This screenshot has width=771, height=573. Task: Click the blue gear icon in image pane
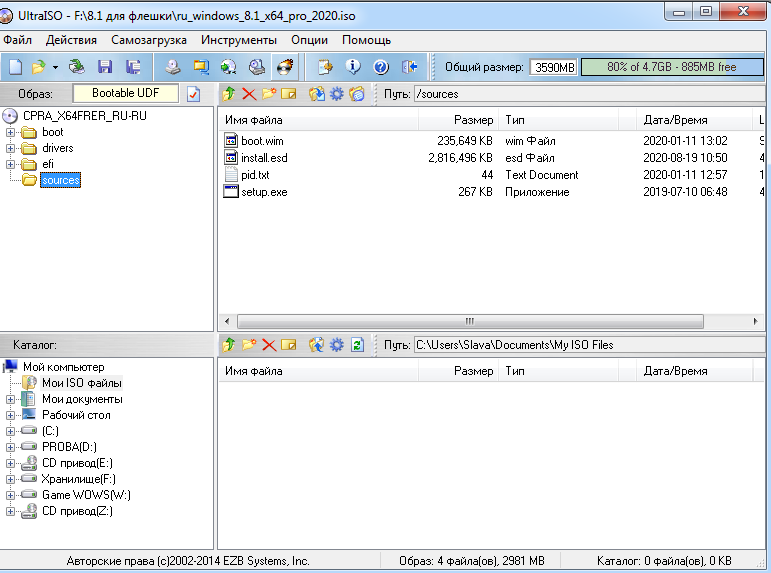click(337, 93)
